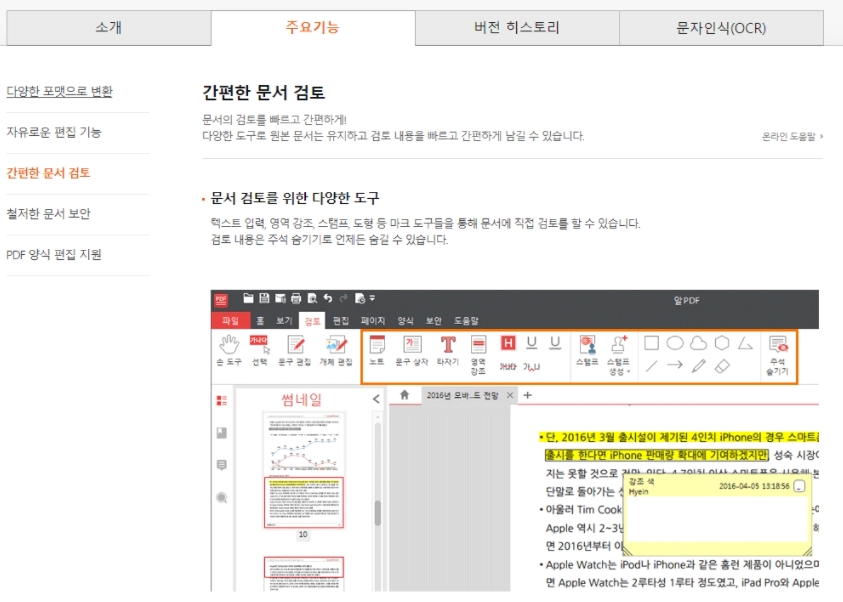The image size is (843, 602).
Task: Select the 타자기 typewriter tool
Action: pyautogui.click(x=448, y=350)
